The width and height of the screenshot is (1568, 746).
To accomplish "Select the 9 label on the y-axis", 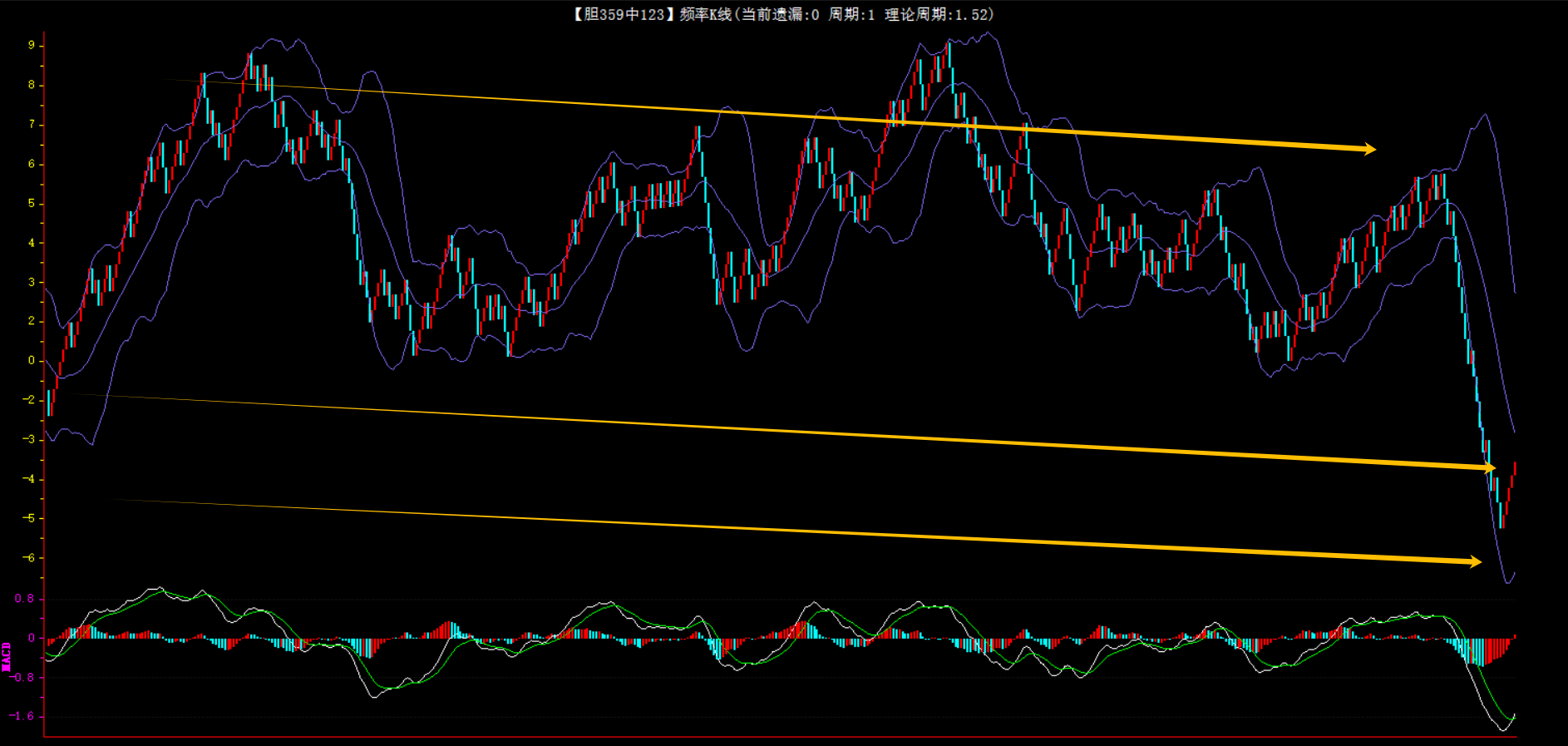I will point(32,45).
